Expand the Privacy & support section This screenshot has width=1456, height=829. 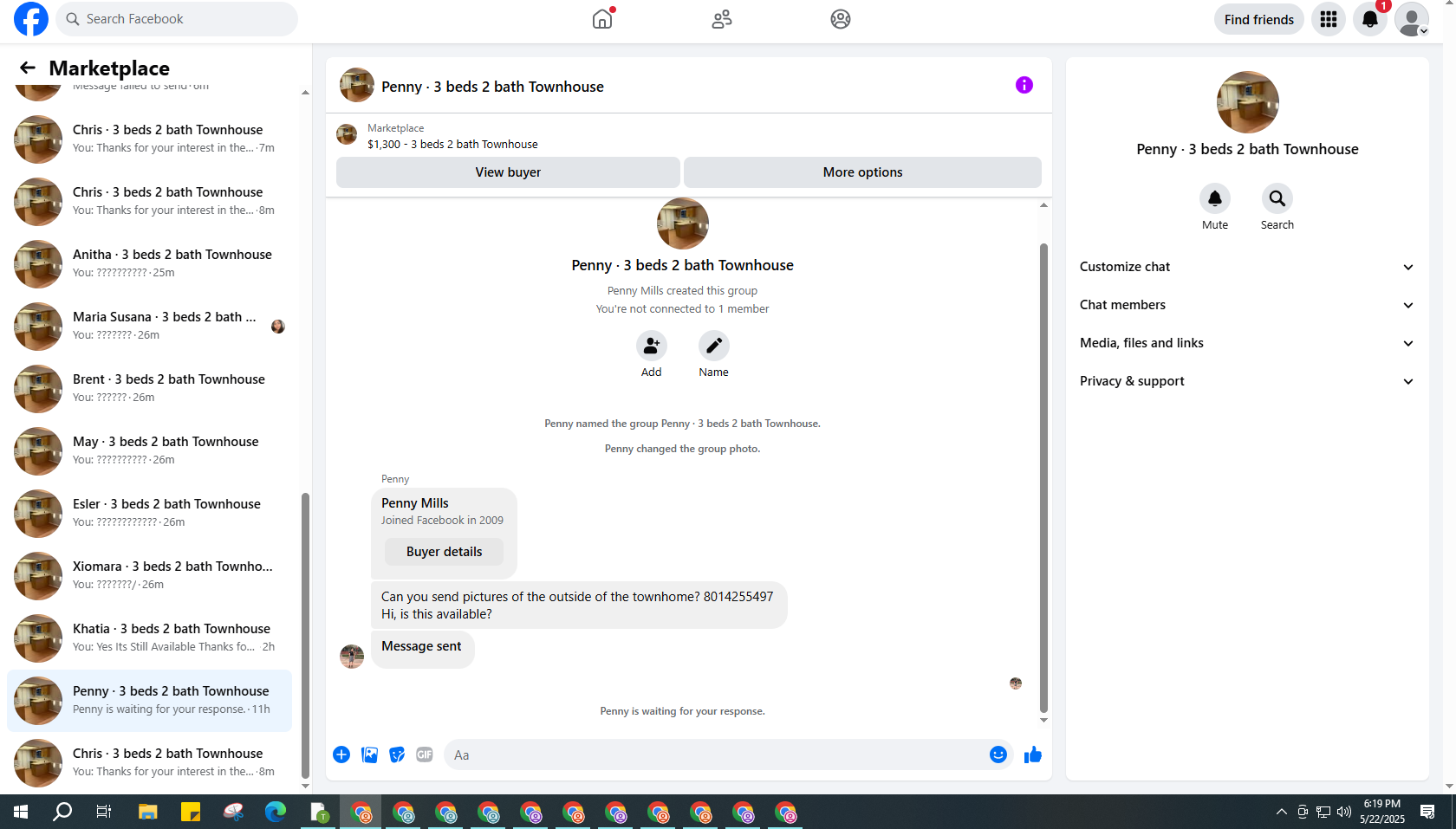coord(1247,381)
